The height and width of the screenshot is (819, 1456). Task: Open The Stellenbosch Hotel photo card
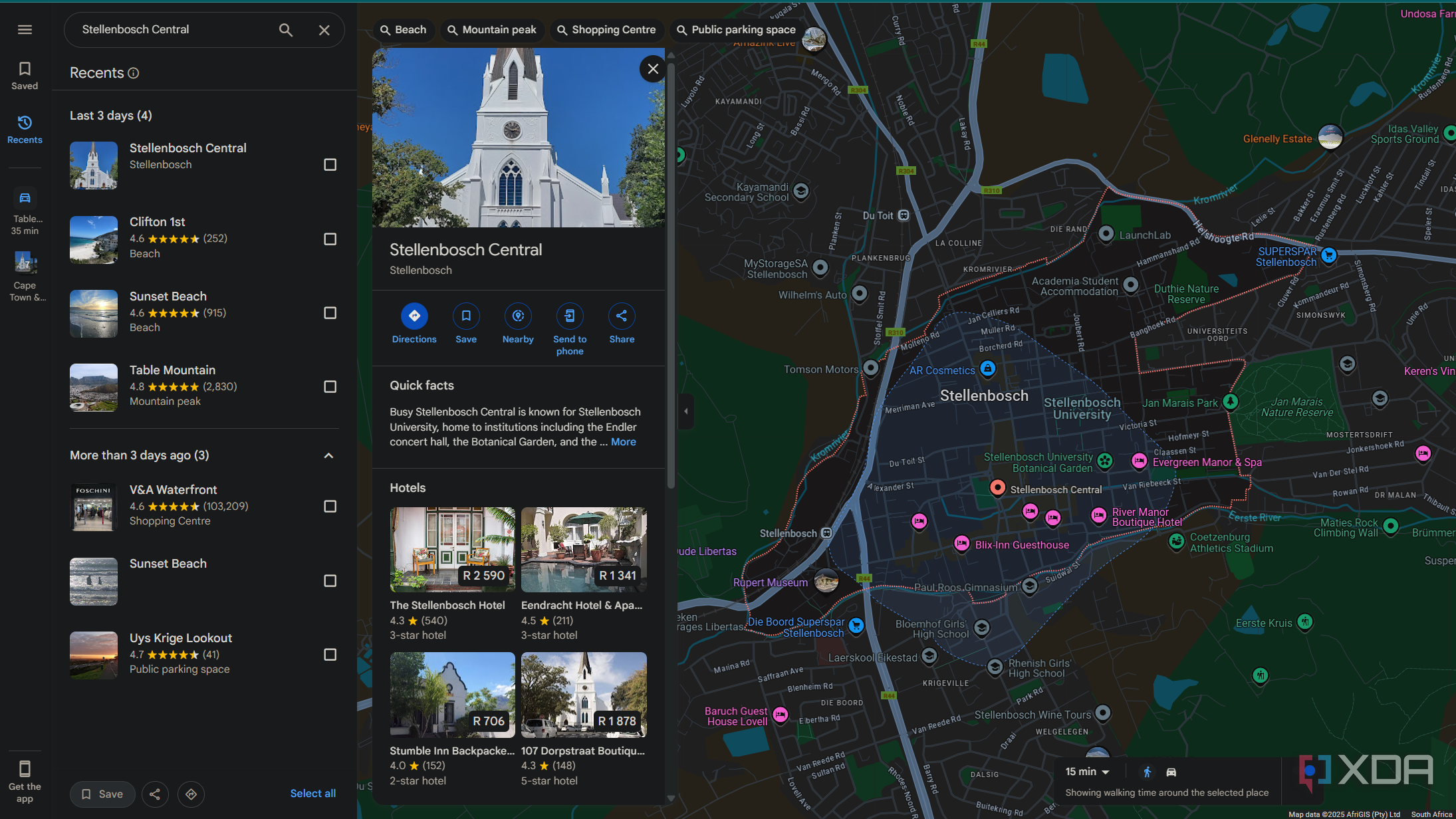[453, 550]
